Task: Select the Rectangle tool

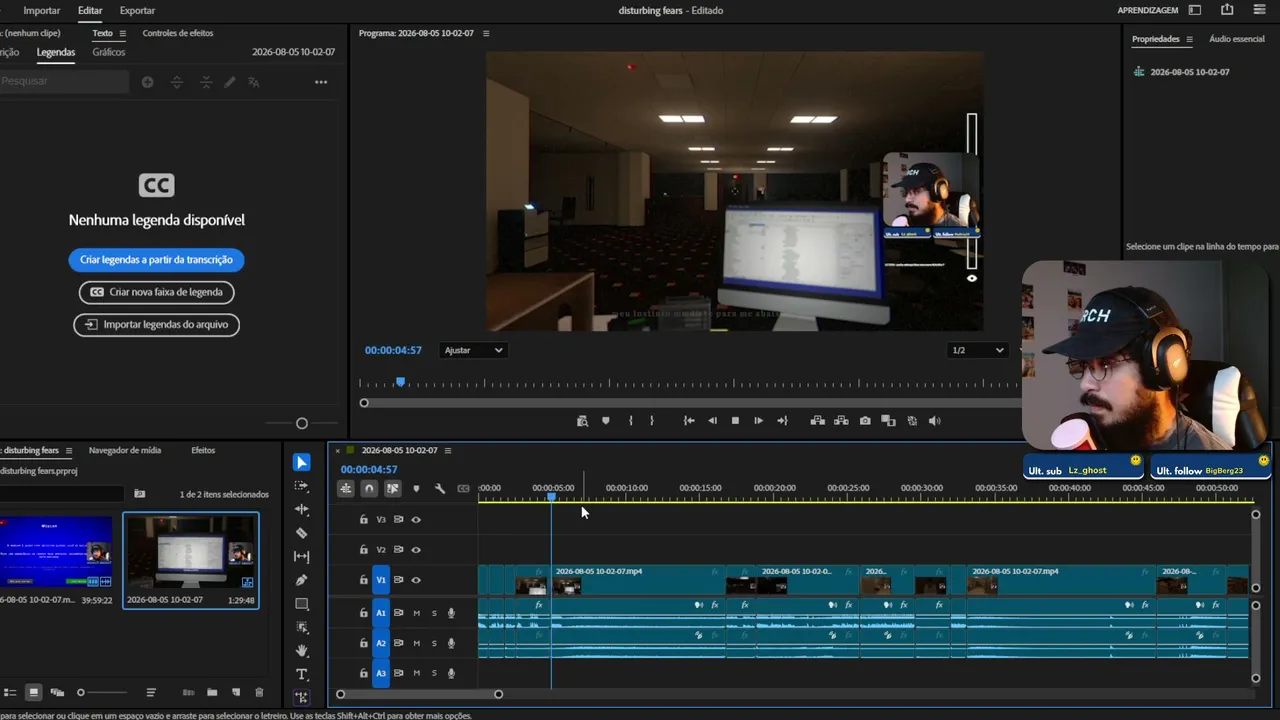Action: [302, 604]
